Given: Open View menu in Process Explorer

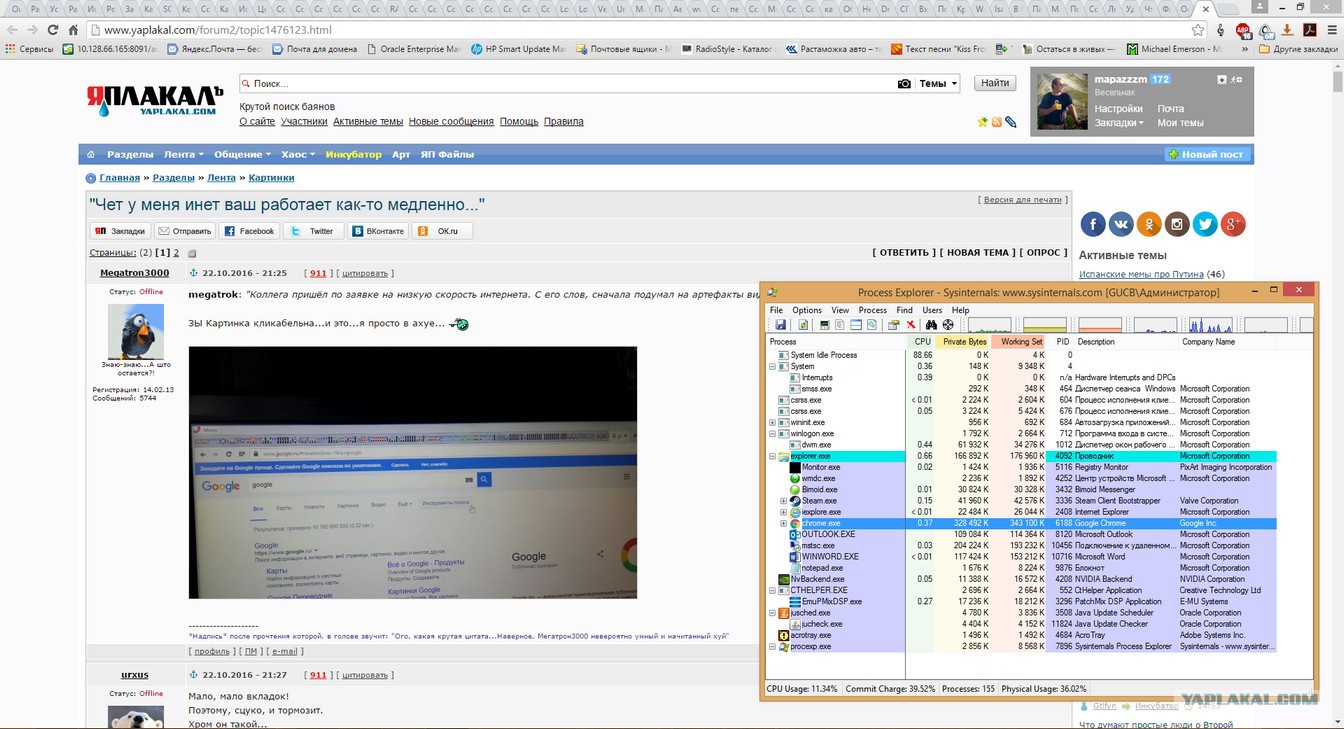Looking at the screenshot, I should tap(840, 310).
